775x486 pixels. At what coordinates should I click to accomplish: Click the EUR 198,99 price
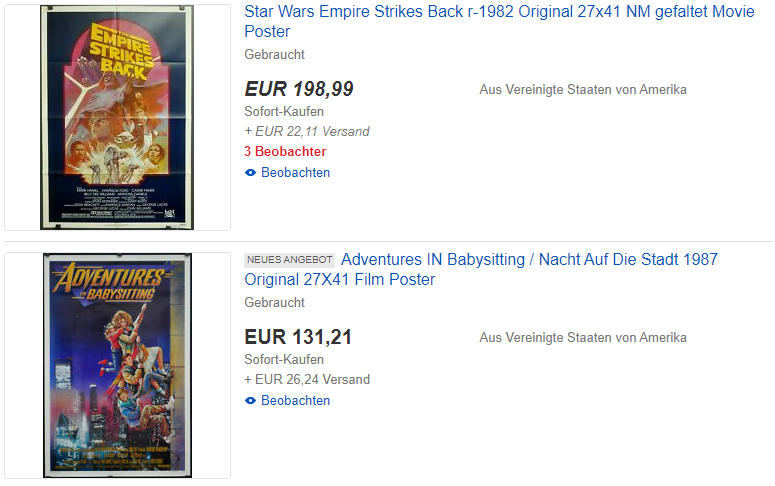coord(299,89)
